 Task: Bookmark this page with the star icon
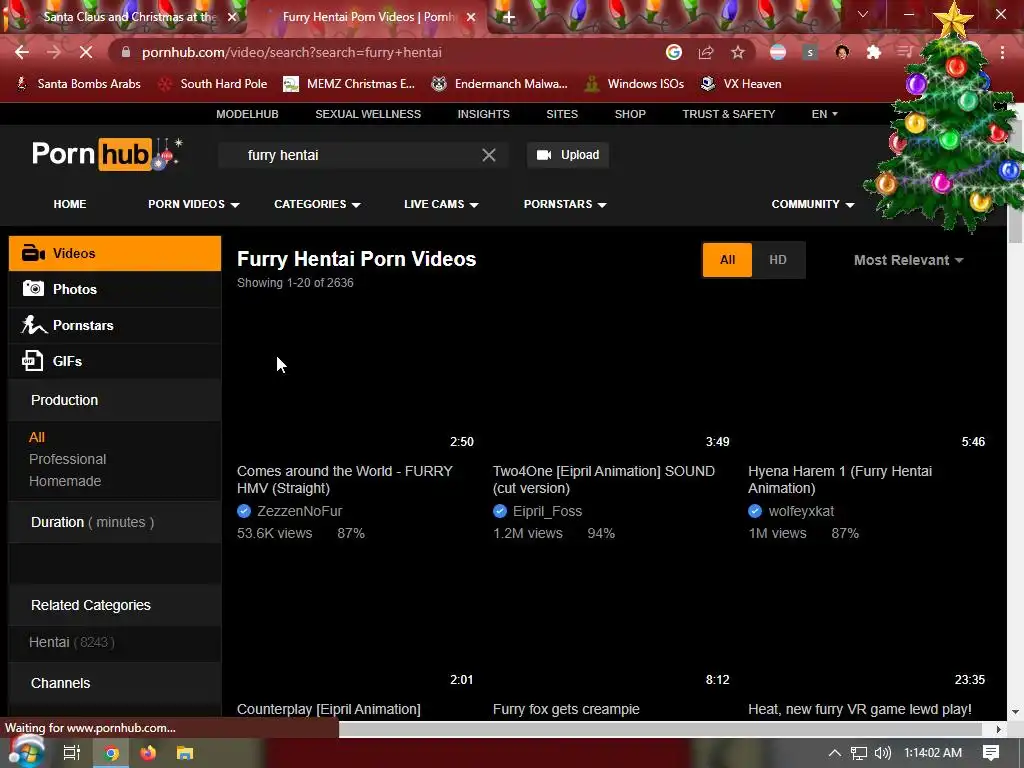(x=738, y=52)
